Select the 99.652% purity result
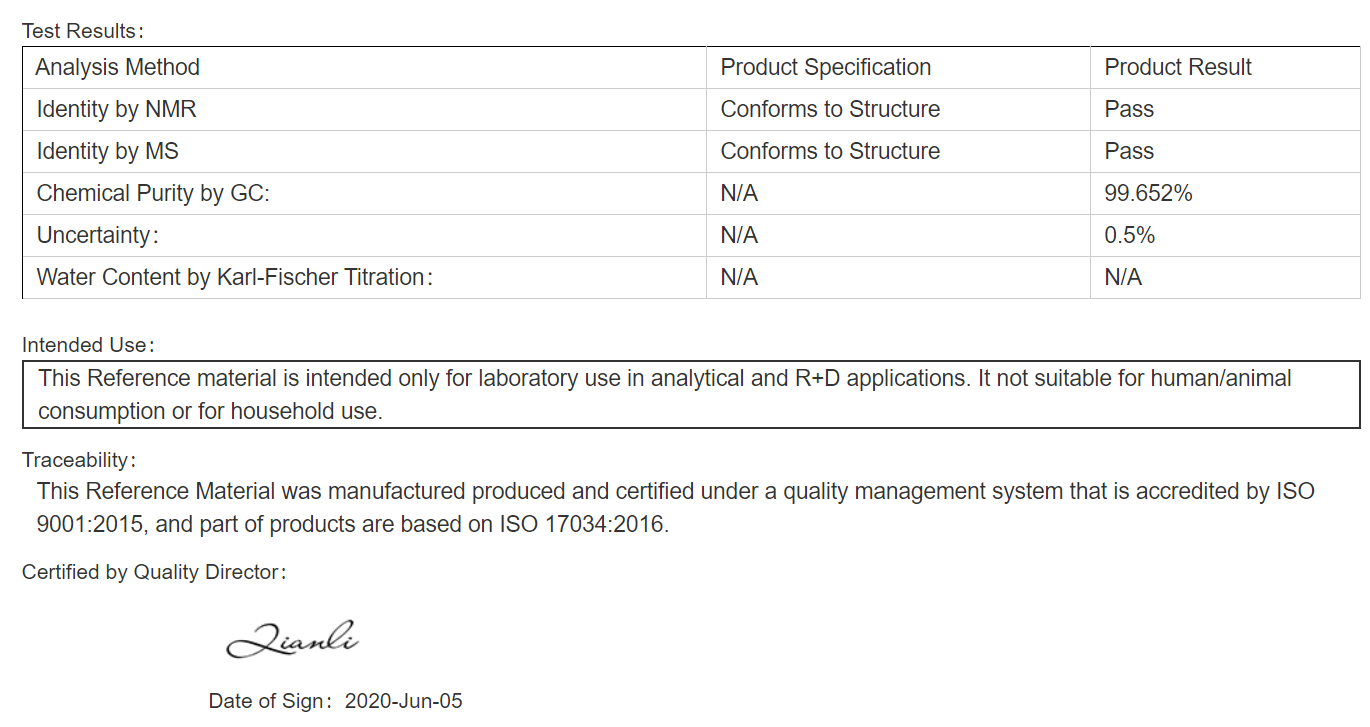The image size is (1370, 727). (1148, 193)
